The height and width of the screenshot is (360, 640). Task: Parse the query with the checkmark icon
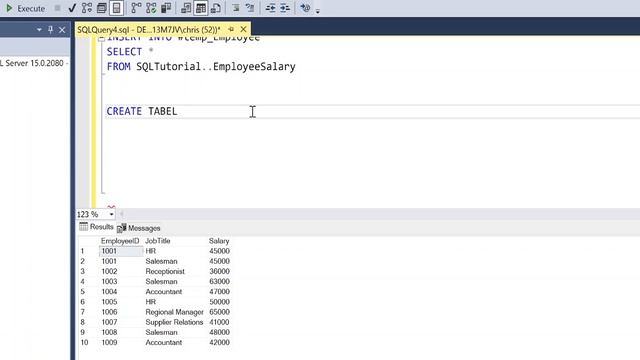pyautogui.click(x=72, y=8)
